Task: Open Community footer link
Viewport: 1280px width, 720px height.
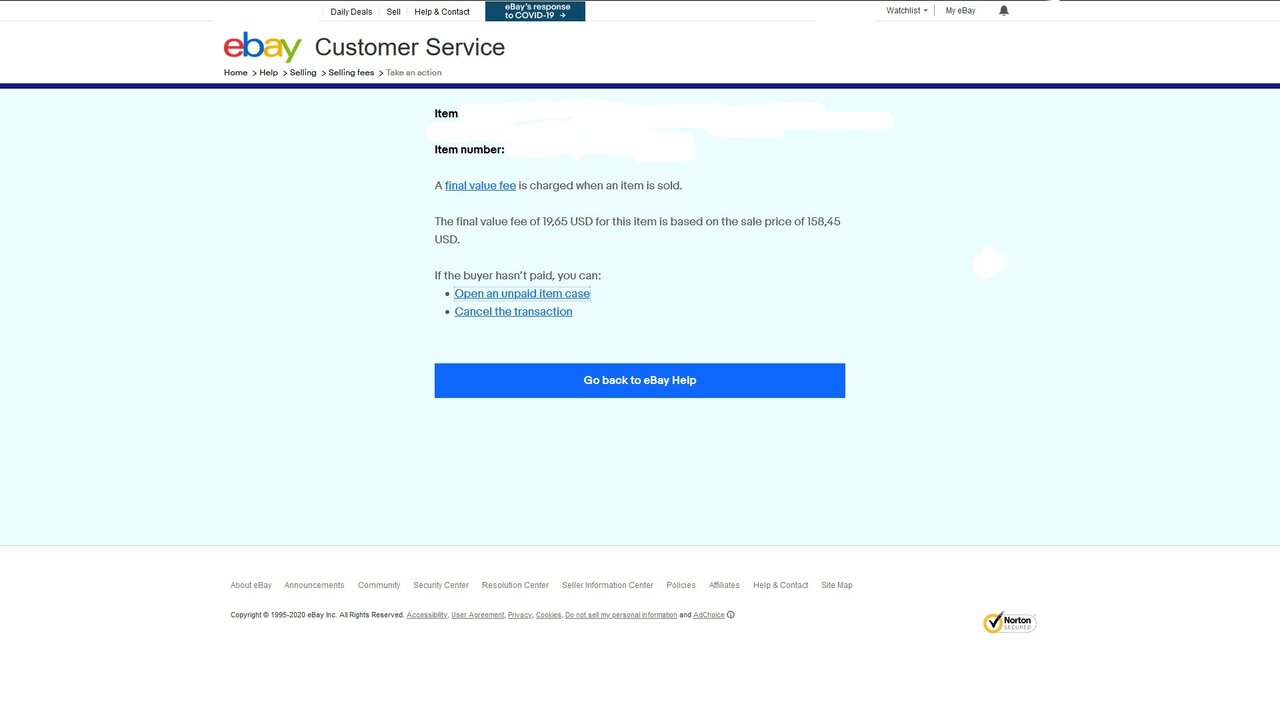Action: point(379,586)
